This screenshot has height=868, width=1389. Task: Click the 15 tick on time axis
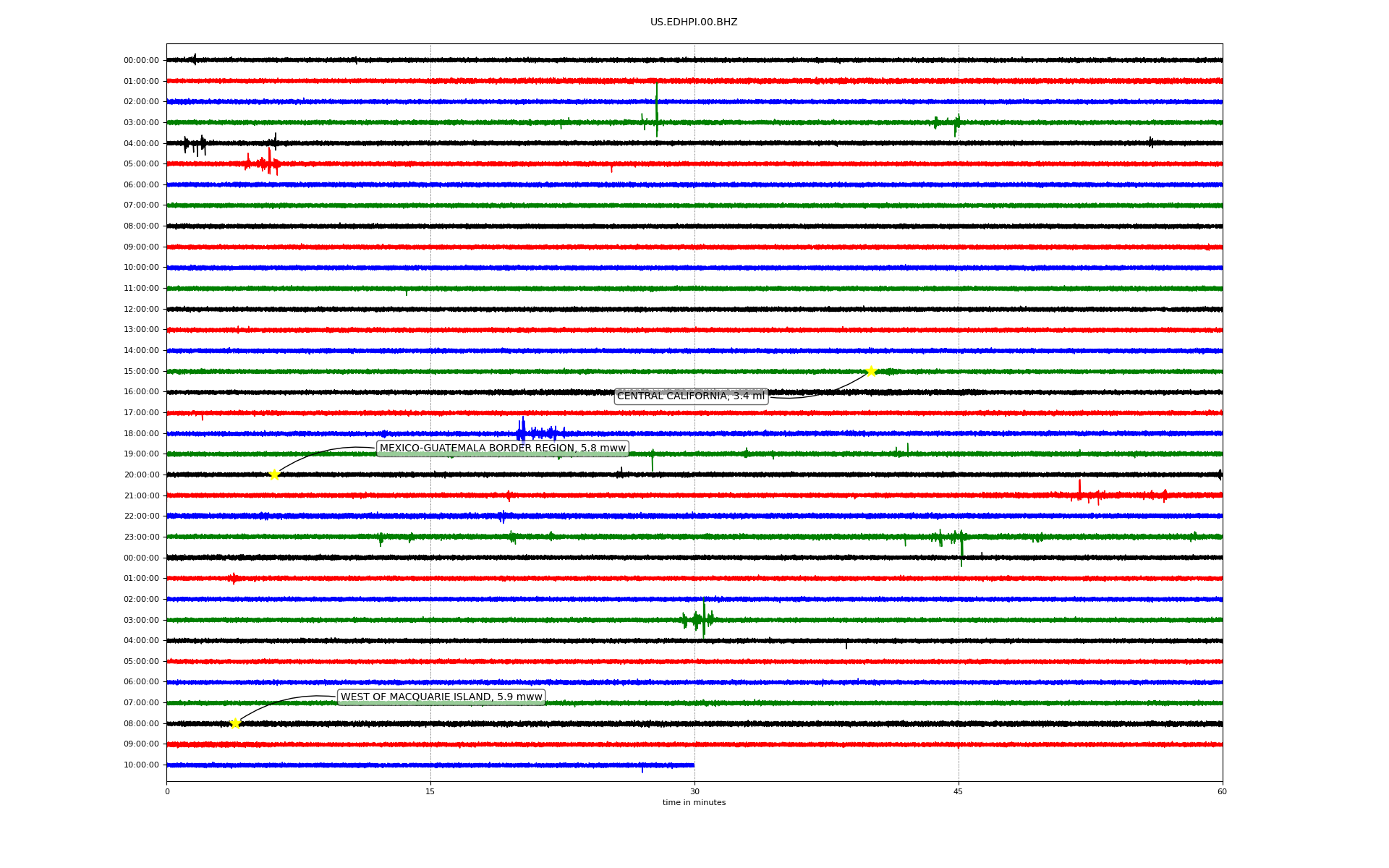430,791
